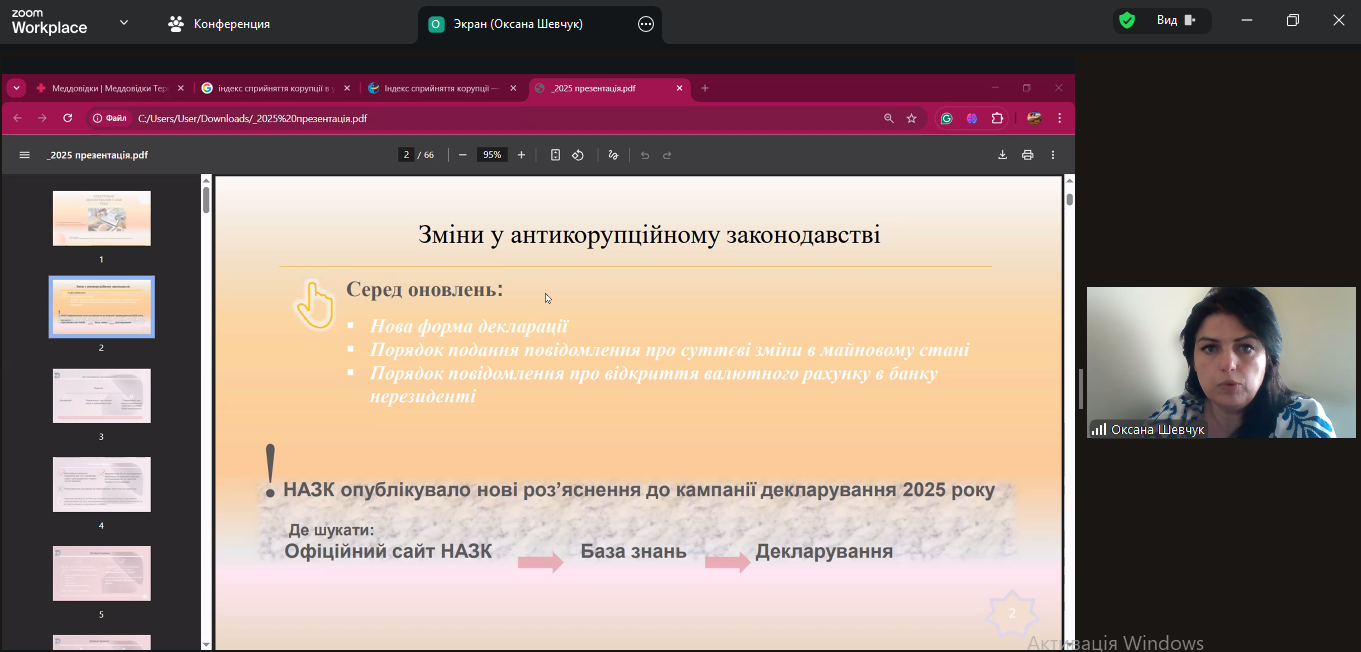Open the PDF sidebar hamburger menu
This screenshot has height=652, width=1361.
click(25, 155)
